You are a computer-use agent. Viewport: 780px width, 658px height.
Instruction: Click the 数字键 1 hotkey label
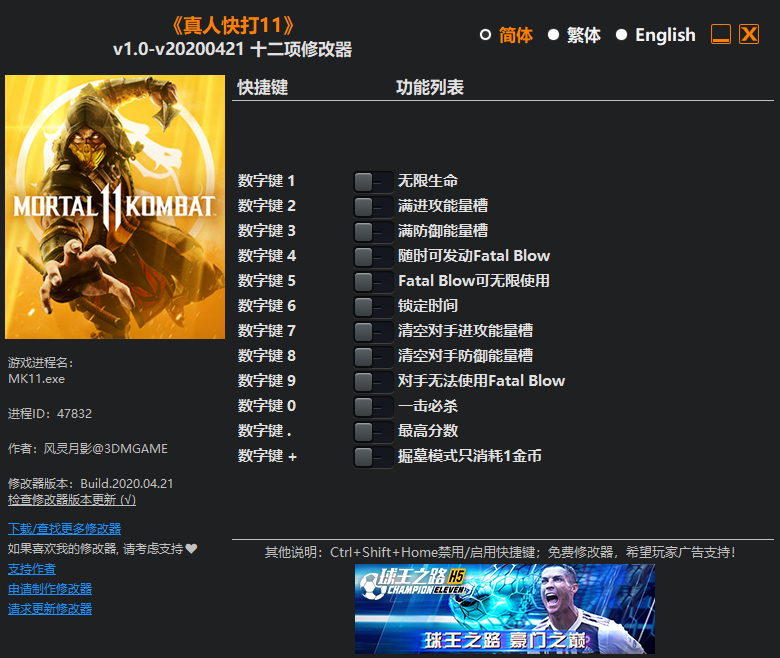coord(267,181)
